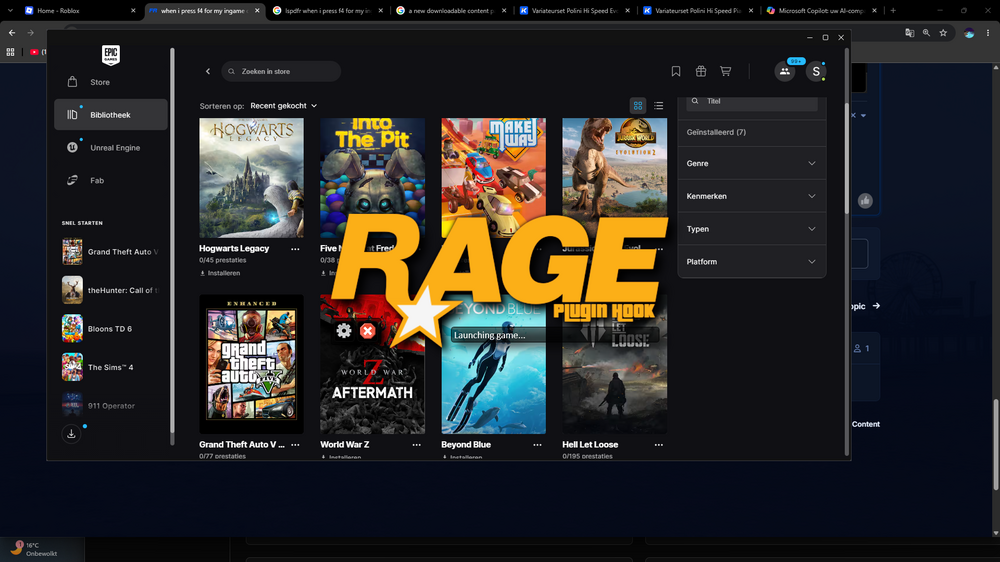
Task: Switch library to grid view
Action: (638, 106)
